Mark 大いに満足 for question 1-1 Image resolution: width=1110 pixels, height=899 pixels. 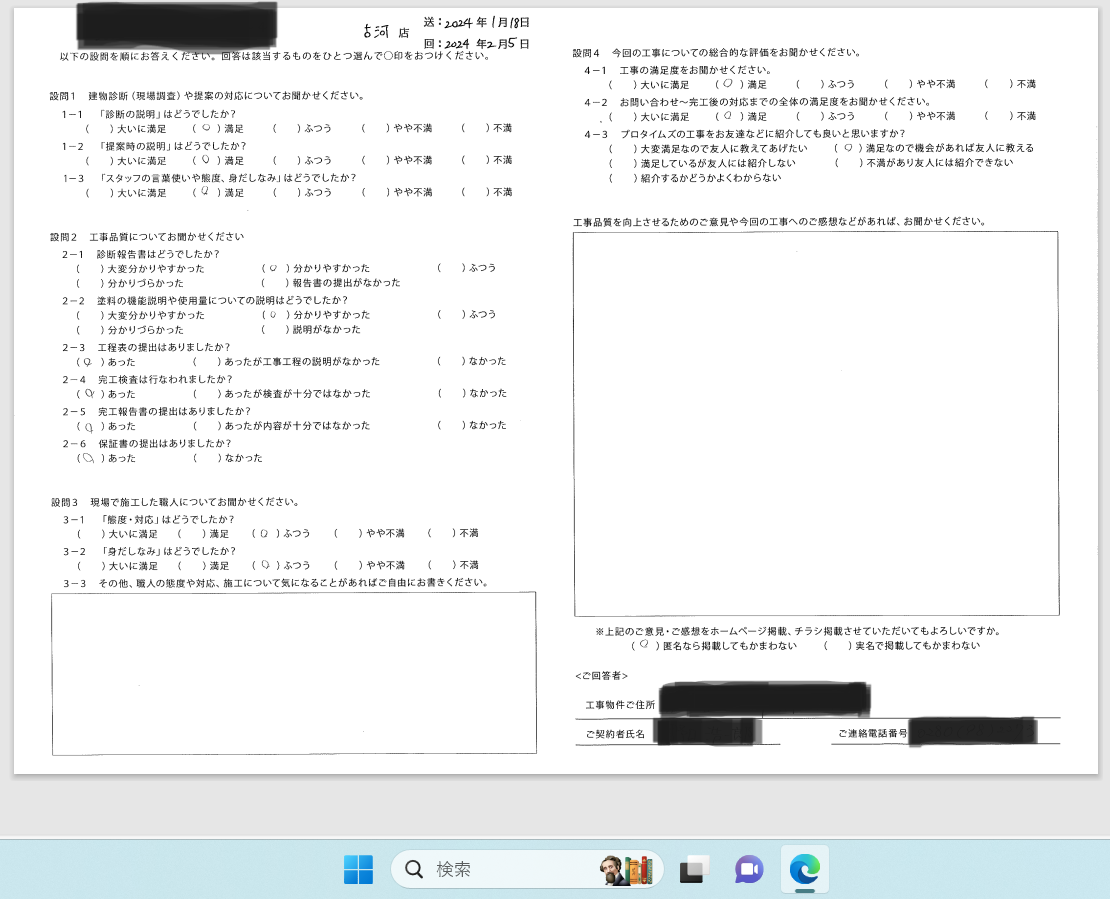(x=94, y=129)
